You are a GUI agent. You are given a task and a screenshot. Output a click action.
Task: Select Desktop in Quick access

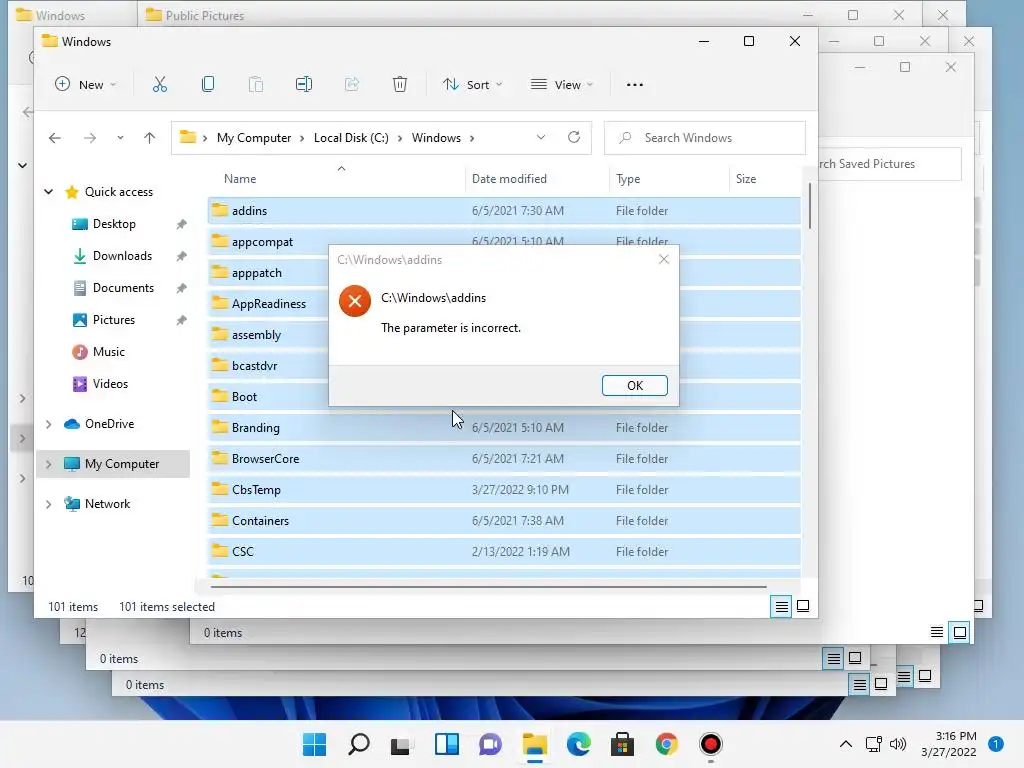coord(114,224)
